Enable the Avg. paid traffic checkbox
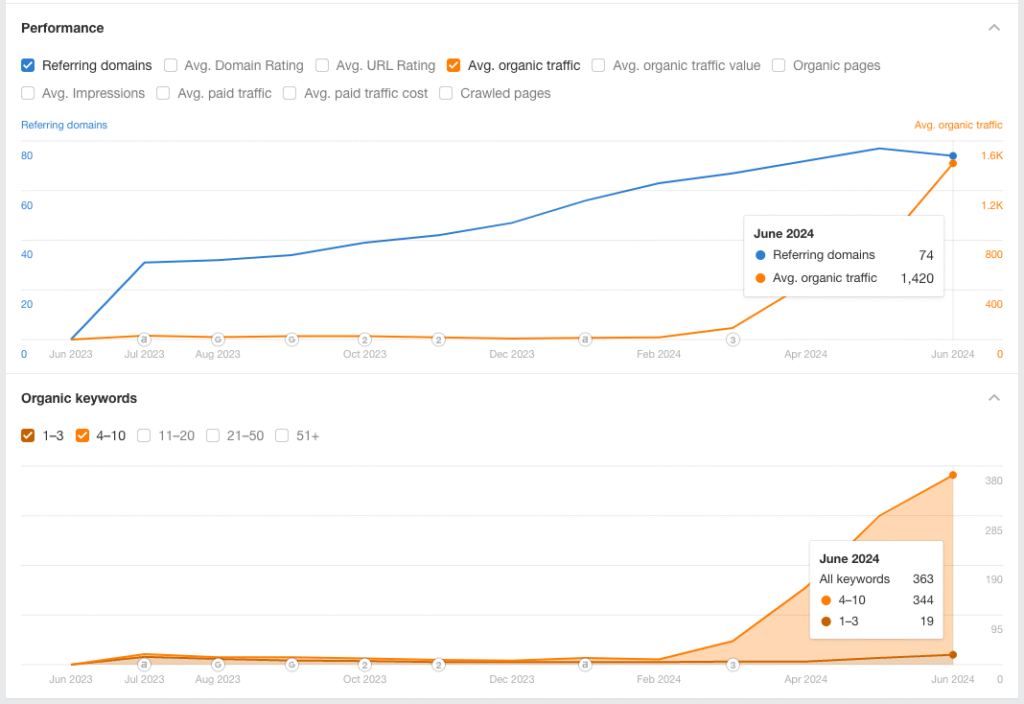 162,93
